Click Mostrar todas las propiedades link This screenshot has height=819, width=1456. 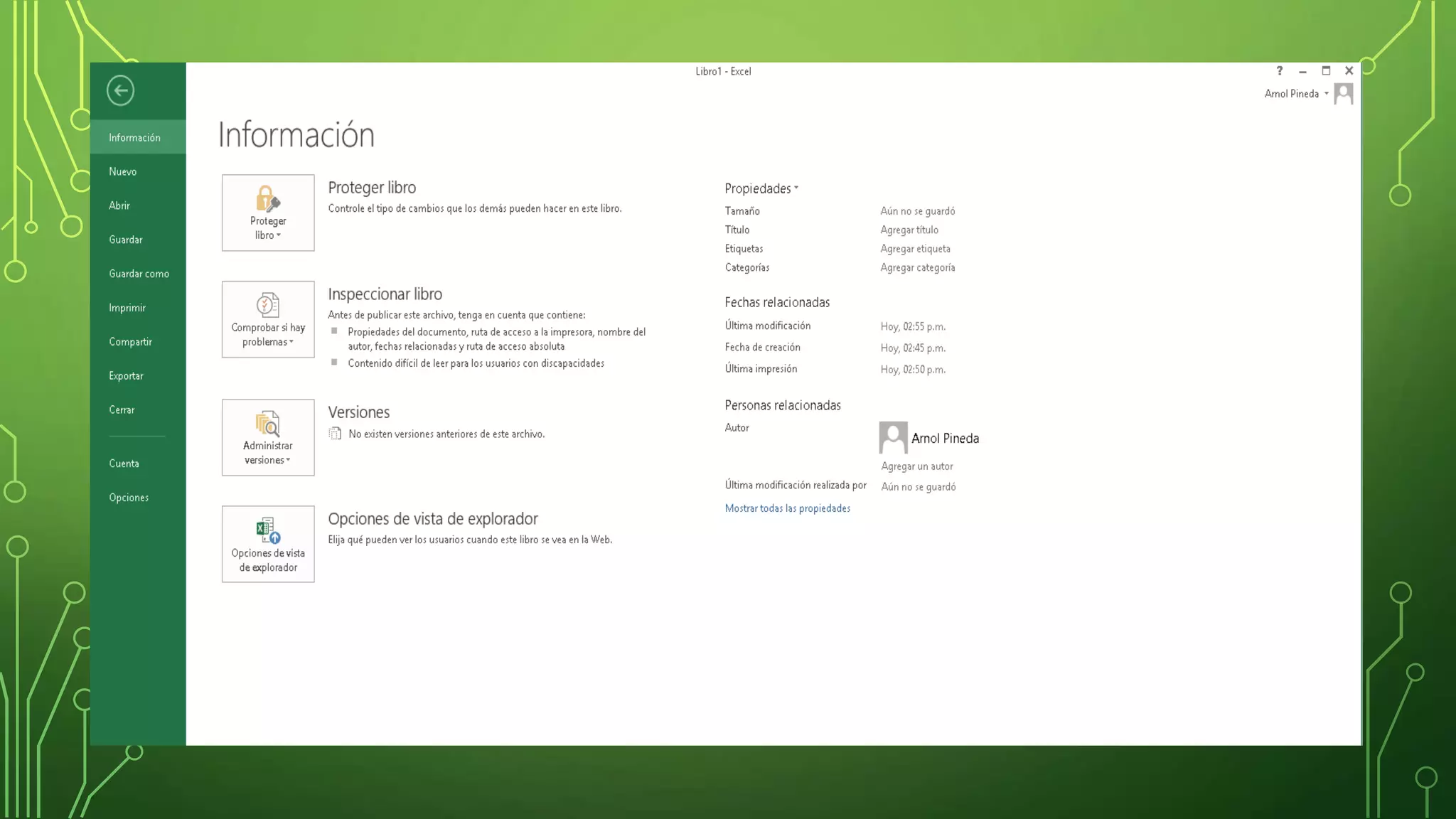point(787,508)
